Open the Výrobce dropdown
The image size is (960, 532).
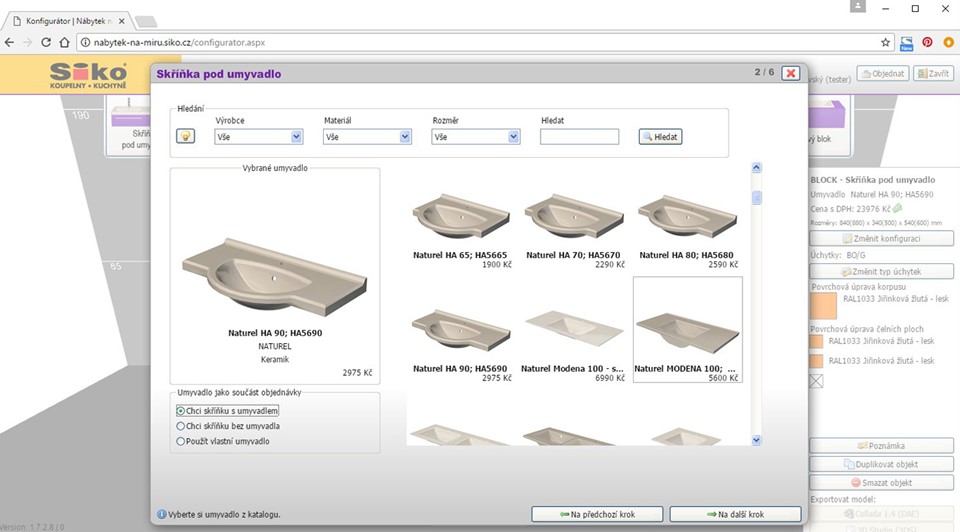(x=258, y=137)
